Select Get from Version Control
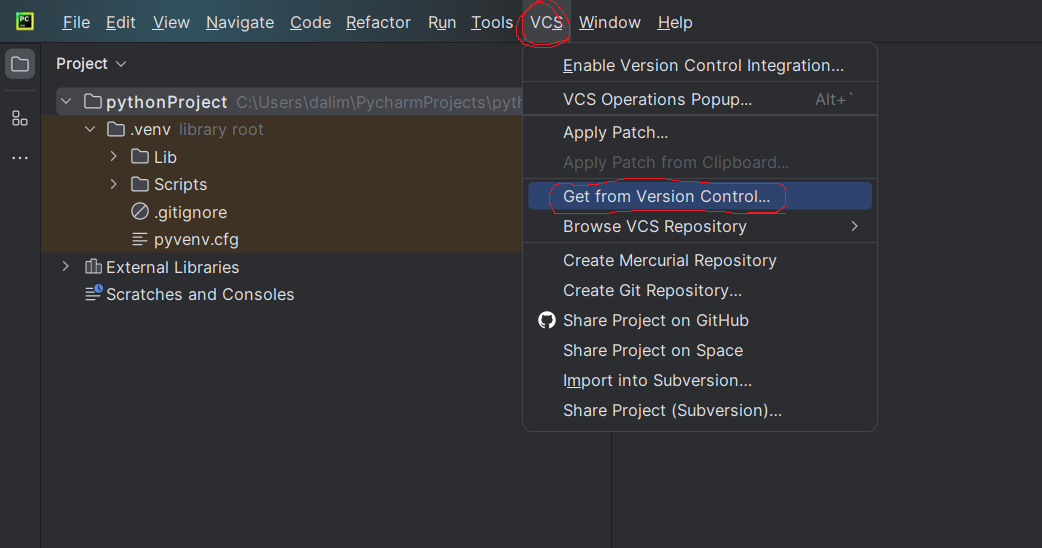 point(700,197)
